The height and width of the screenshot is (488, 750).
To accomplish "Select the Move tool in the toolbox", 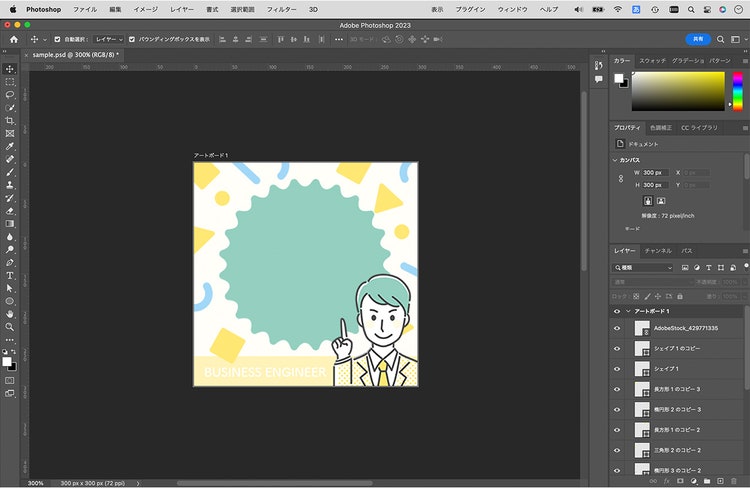I will click(x=10, y=69).
